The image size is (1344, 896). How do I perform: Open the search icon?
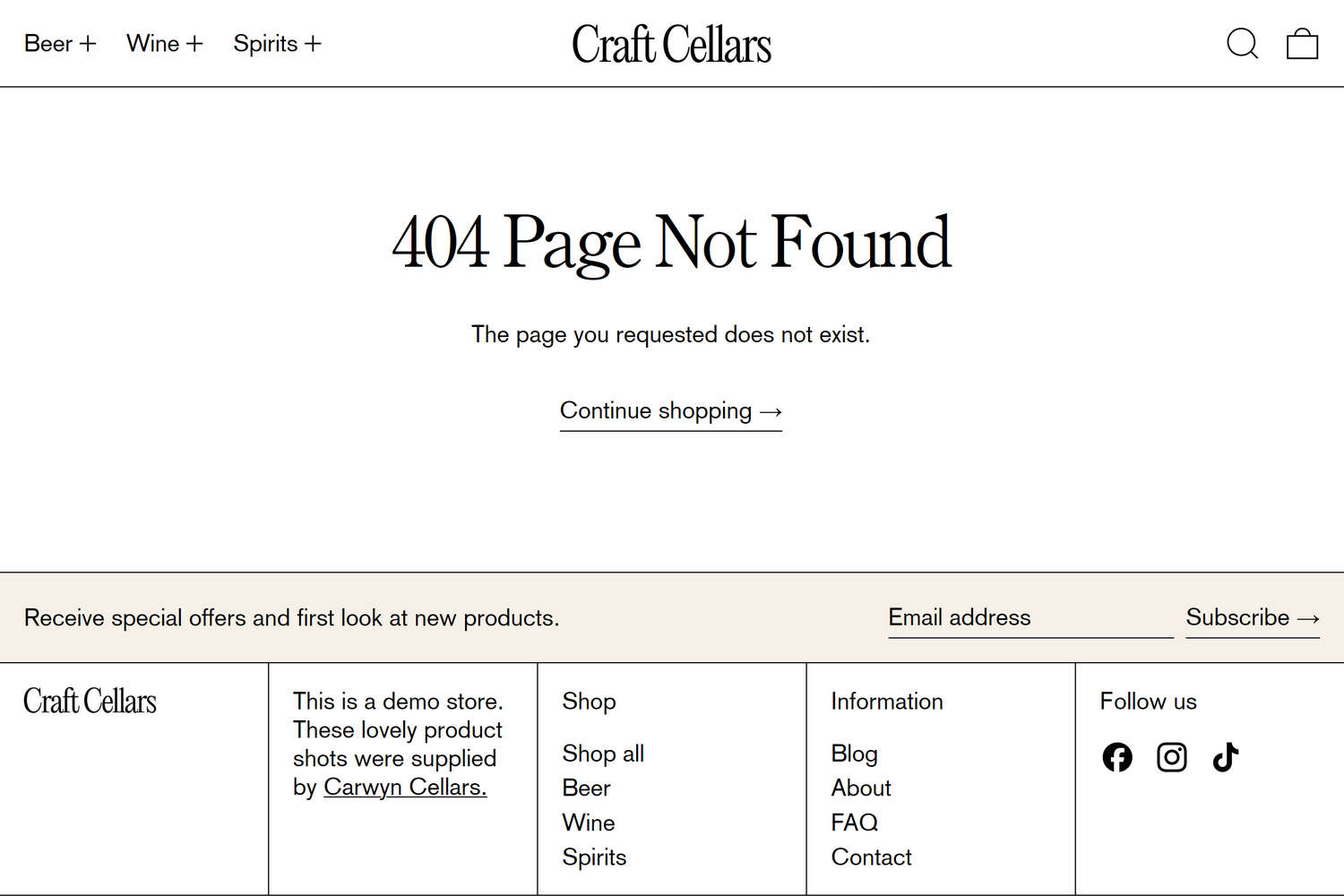(1243, 43)
